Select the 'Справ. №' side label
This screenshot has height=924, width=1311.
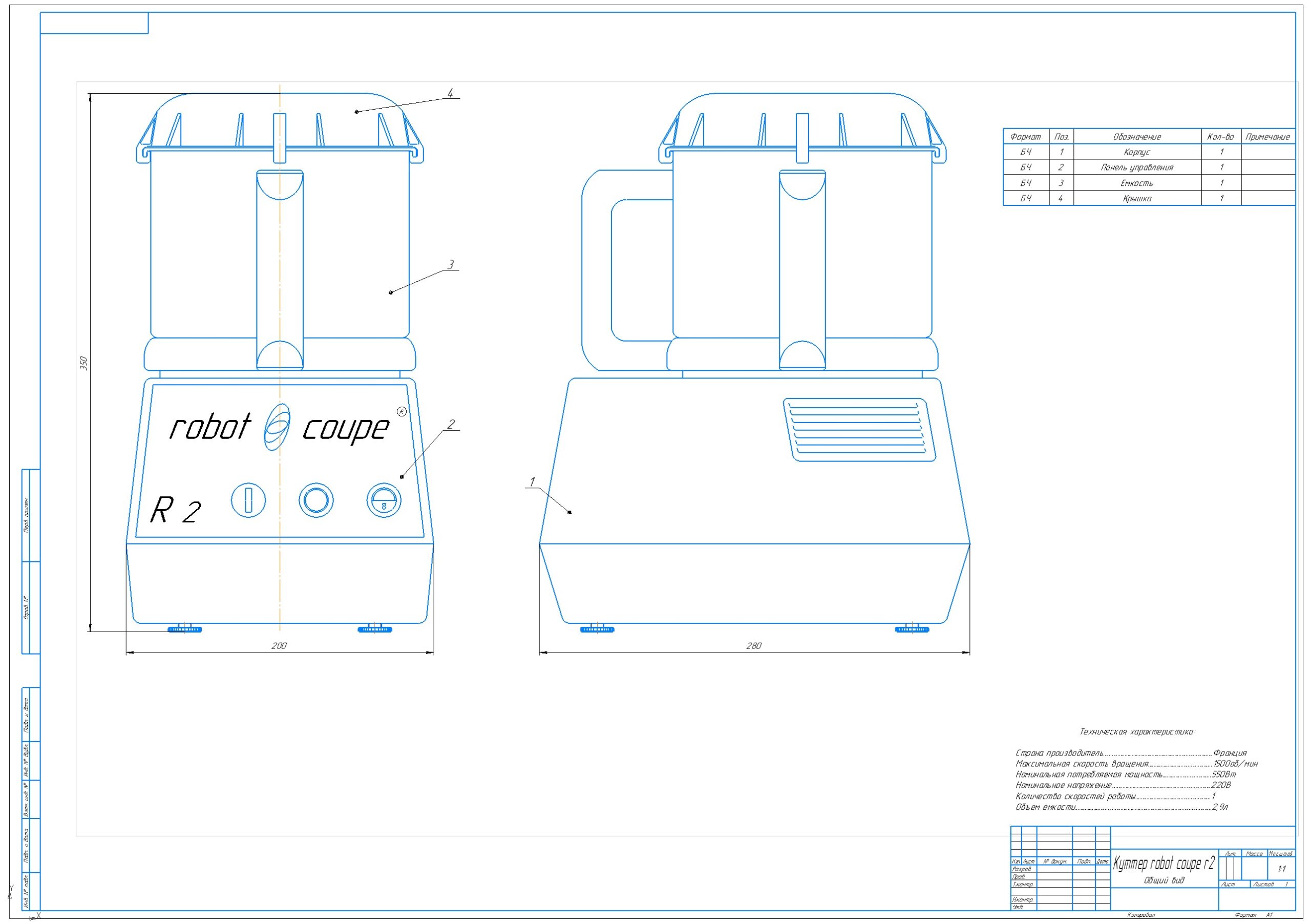point(26,607)
